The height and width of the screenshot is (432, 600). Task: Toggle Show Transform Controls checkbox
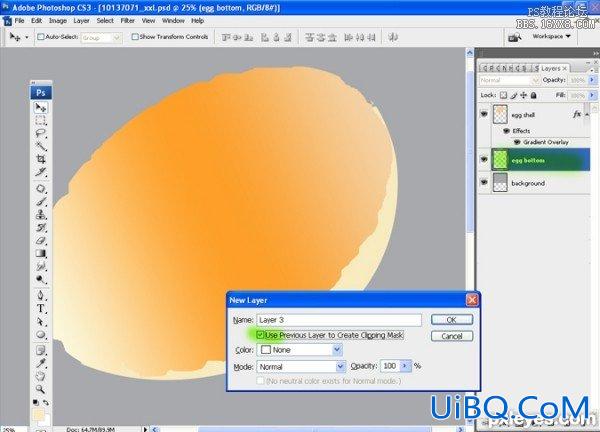(x=135, y=37)
